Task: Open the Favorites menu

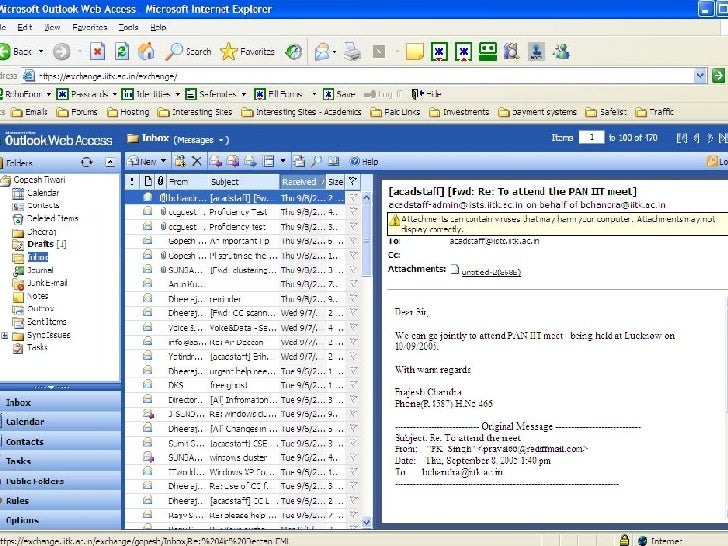Action: coord(90,27)
